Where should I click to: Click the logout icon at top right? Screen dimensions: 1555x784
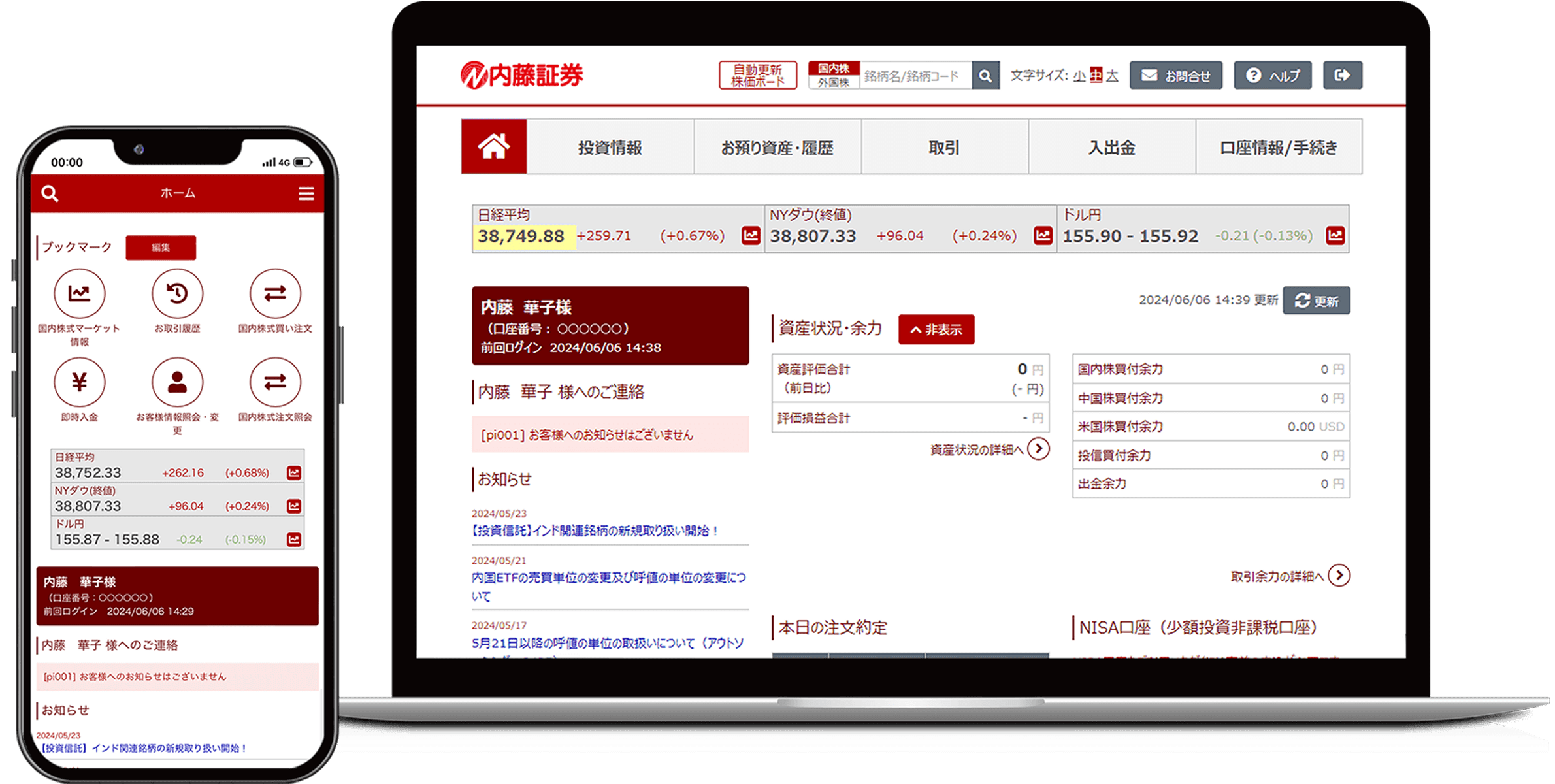tap(1343, 75)
